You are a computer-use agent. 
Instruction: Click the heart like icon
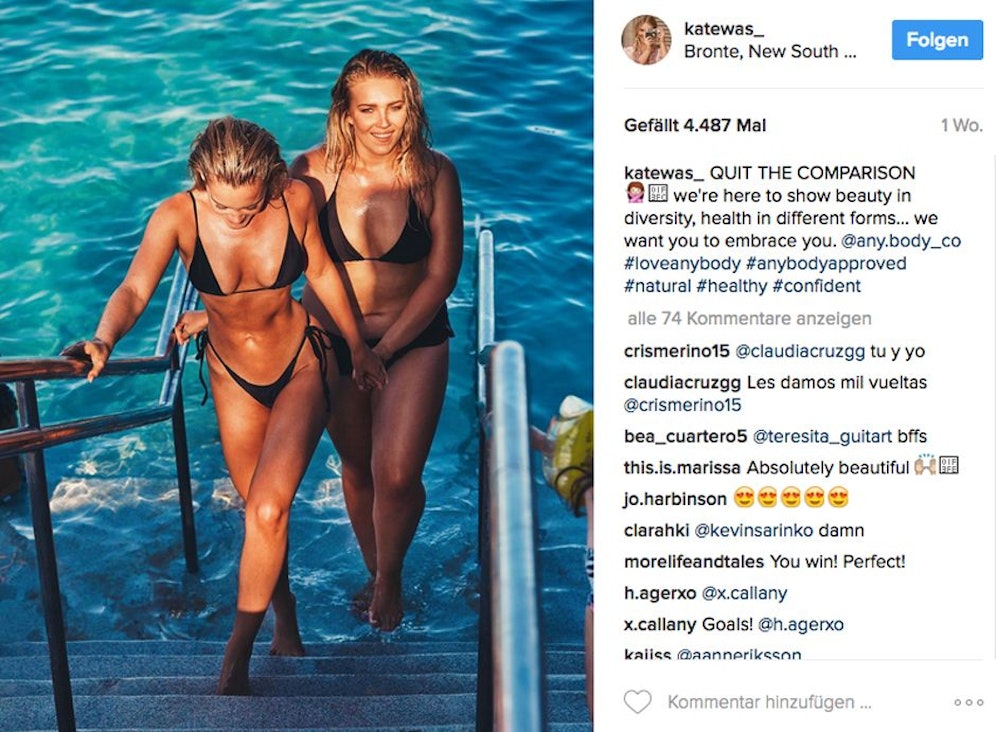pos(637,702)
